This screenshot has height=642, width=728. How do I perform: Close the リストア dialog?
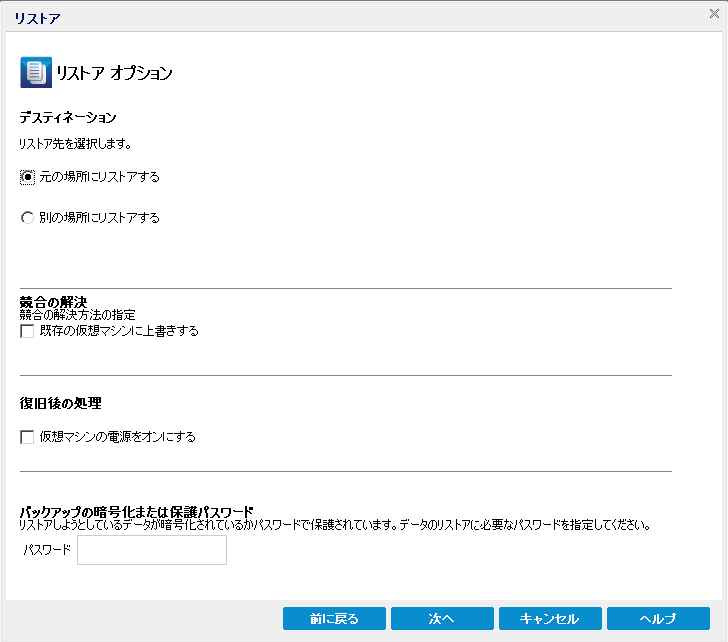714,13
